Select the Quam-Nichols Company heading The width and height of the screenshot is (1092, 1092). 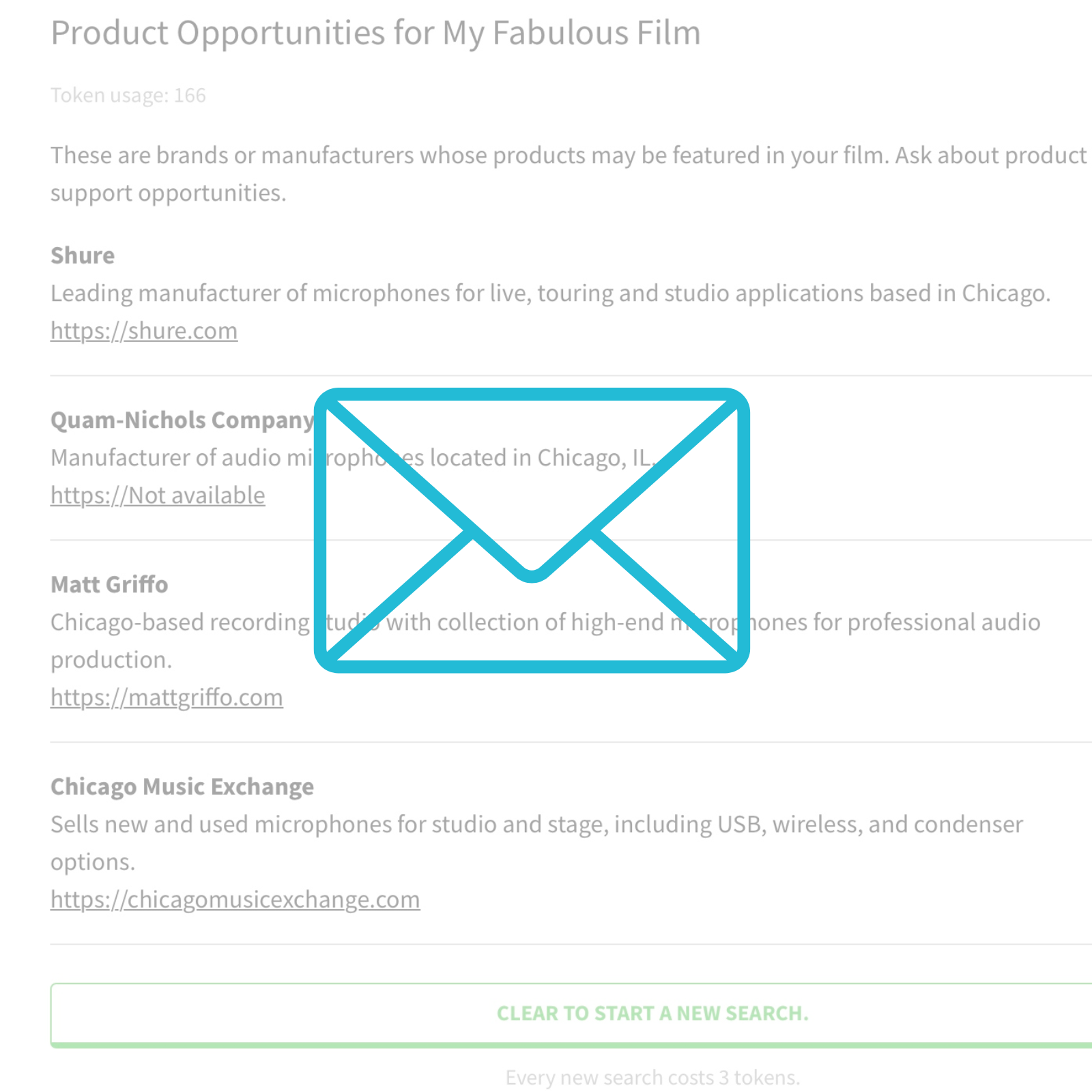coord(181,419)
